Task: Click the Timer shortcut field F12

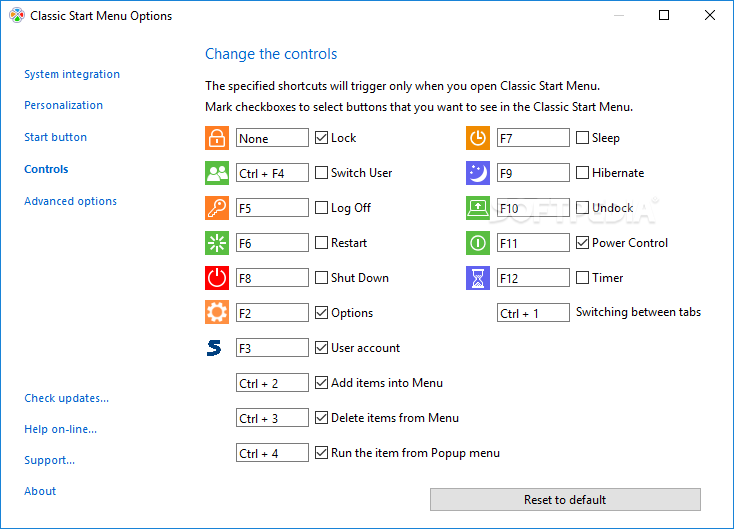Action: click(533, 278)
